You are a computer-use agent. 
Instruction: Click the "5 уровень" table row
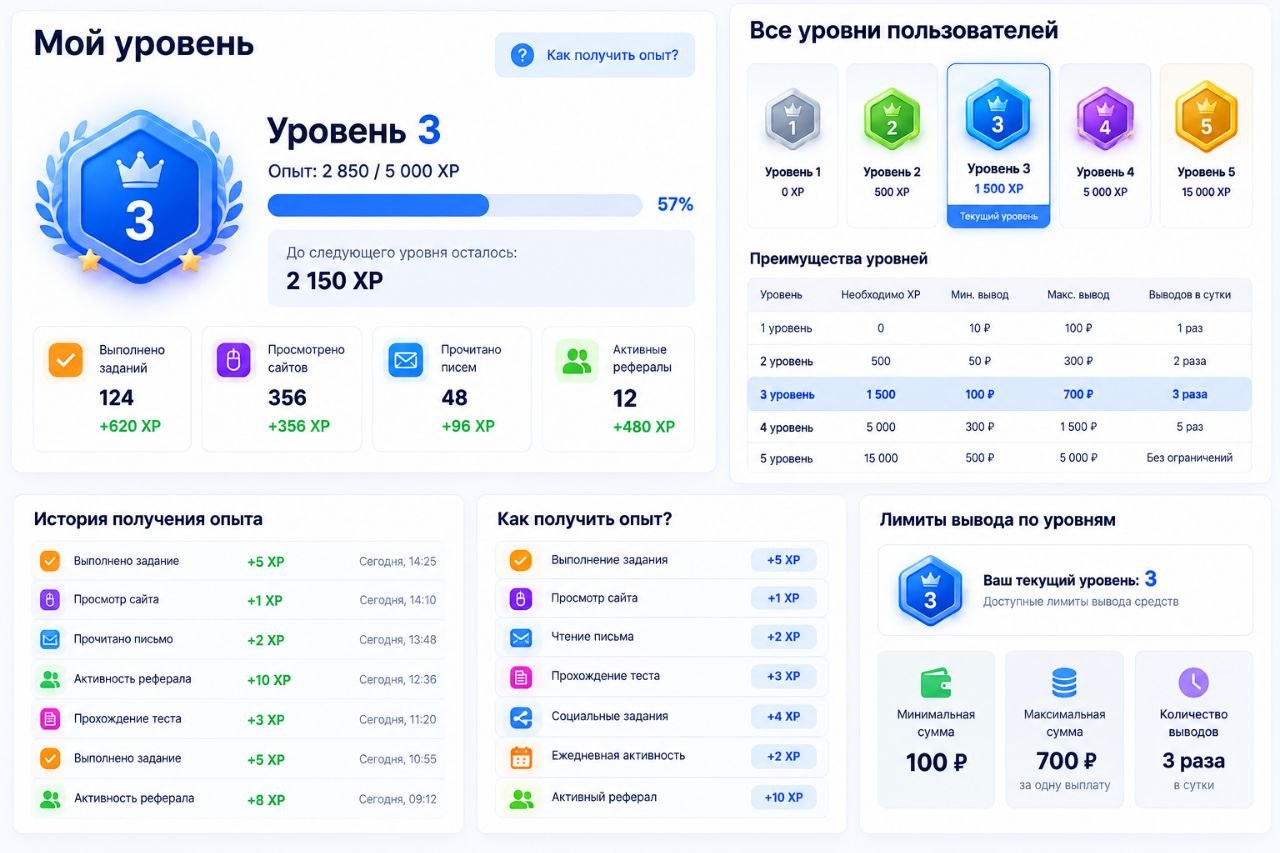point(1000,458)
